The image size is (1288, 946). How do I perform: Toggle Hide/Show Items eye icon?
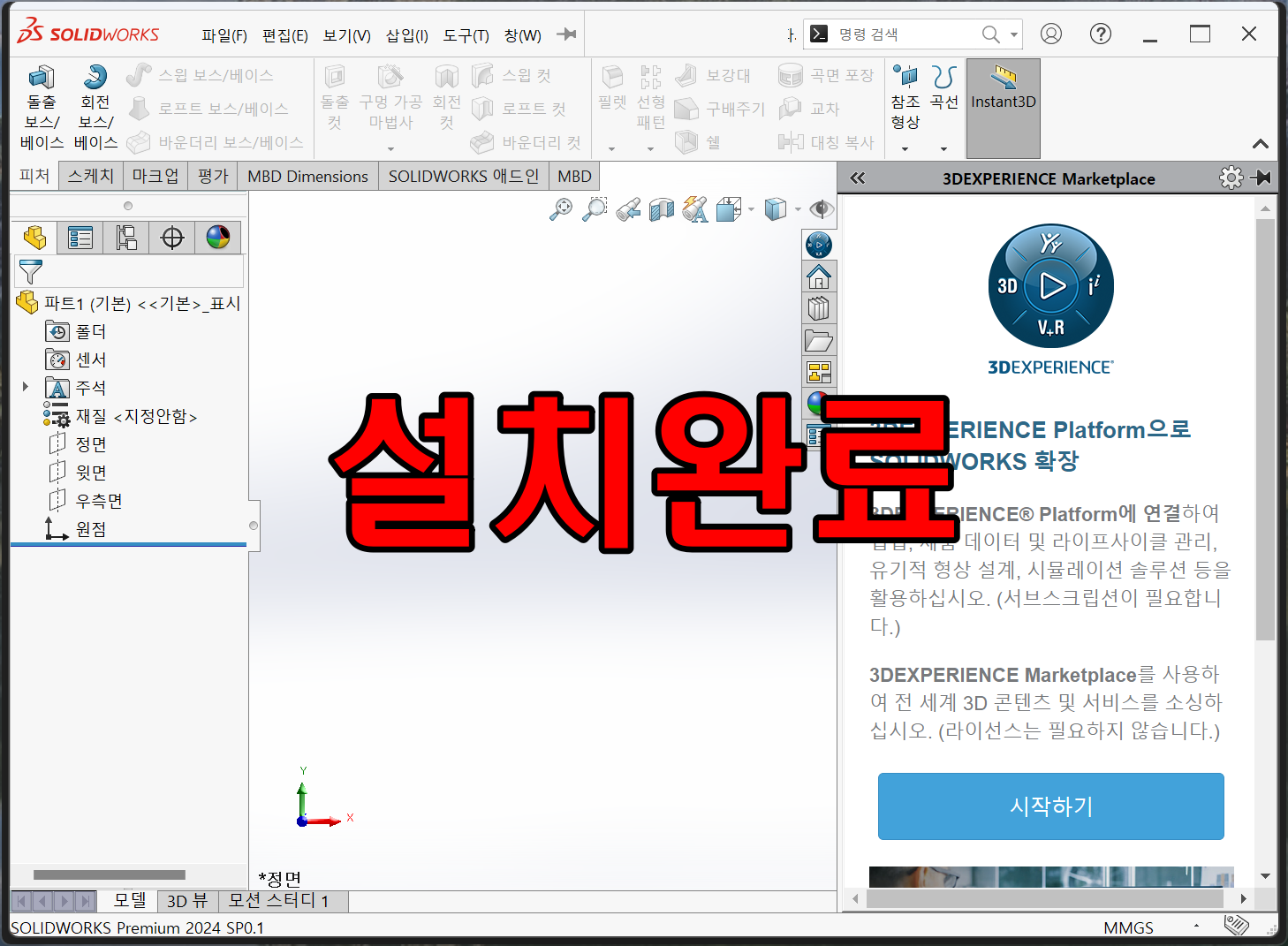(x=822, y=209)
